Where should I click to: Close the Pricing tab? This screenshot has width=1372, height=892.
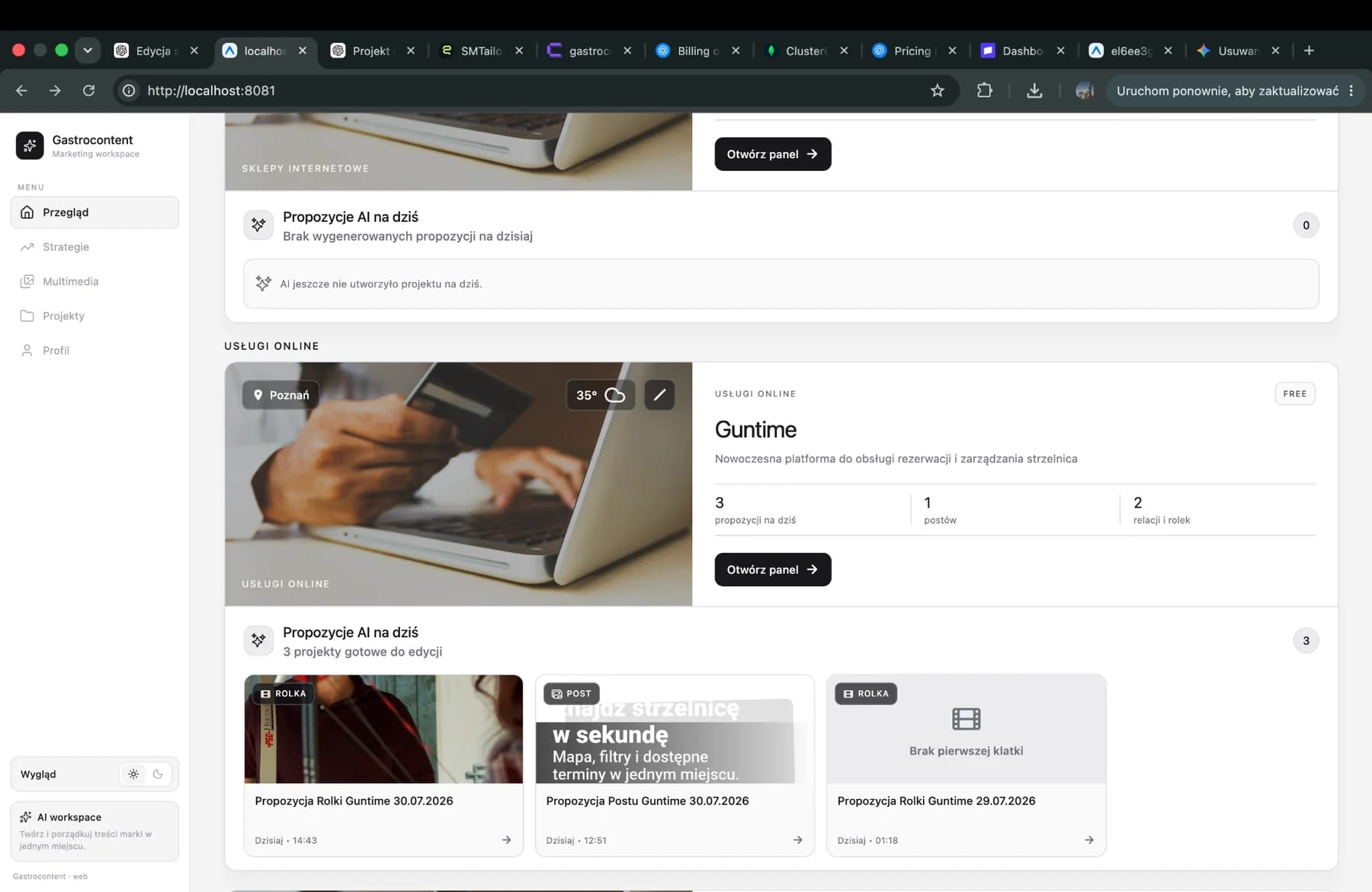coord(952,50)
